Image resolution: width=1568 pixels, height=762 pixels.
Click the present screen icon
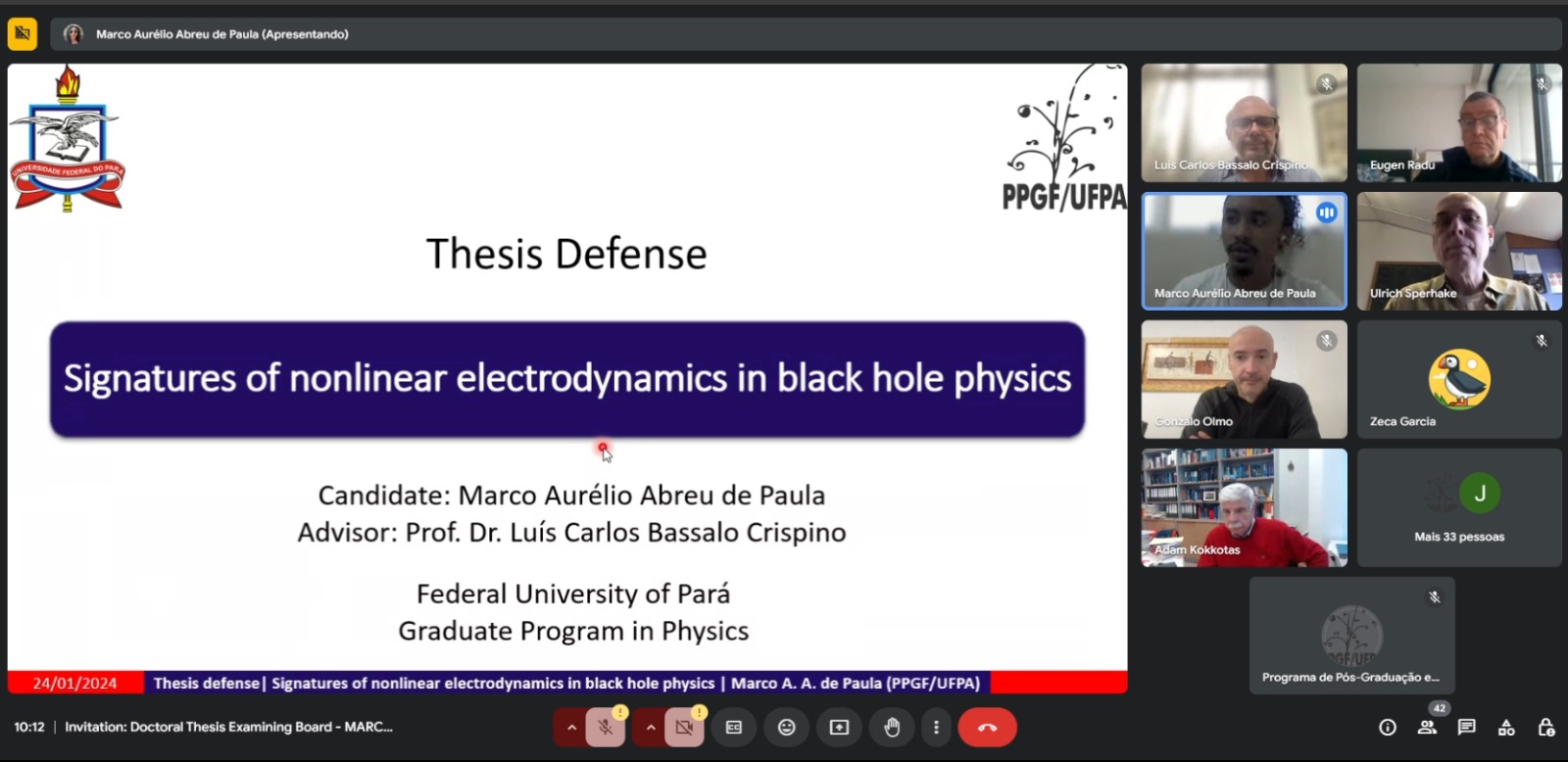pos(839,728)
